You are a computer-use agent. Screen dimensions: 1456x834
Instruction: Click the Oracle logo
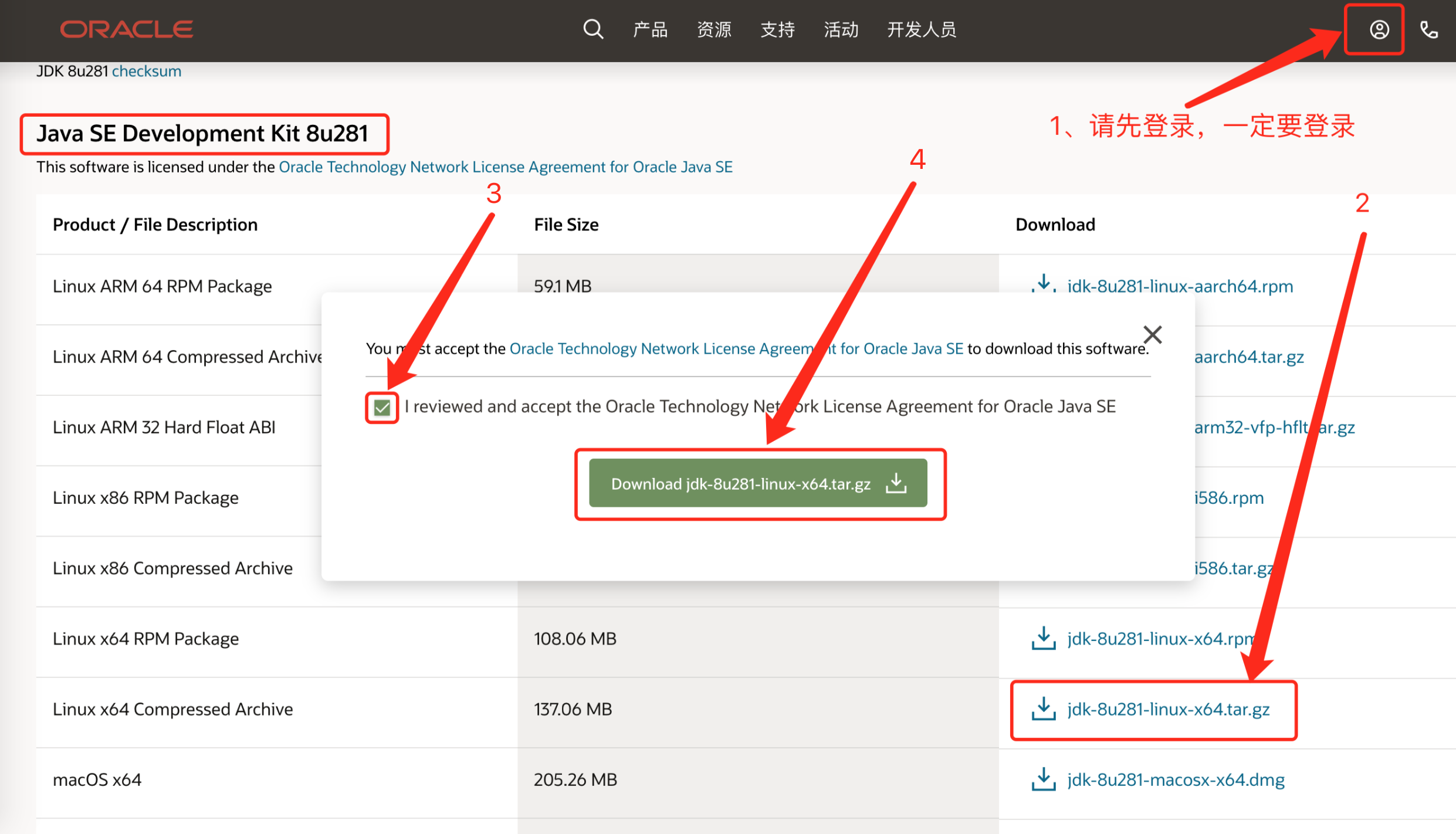127,29
